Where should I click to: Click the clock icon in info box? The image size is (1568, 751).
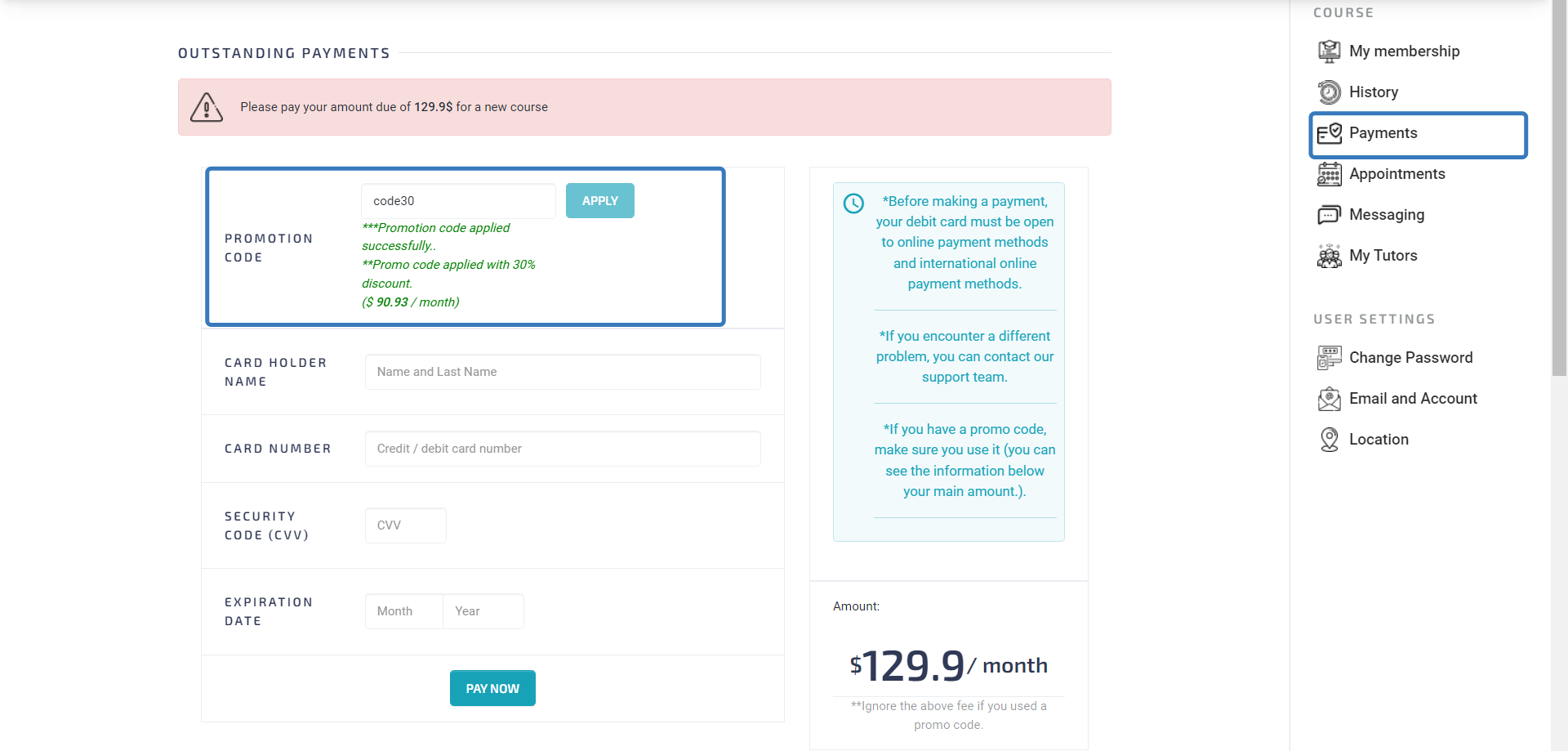[x=853, y=203]
